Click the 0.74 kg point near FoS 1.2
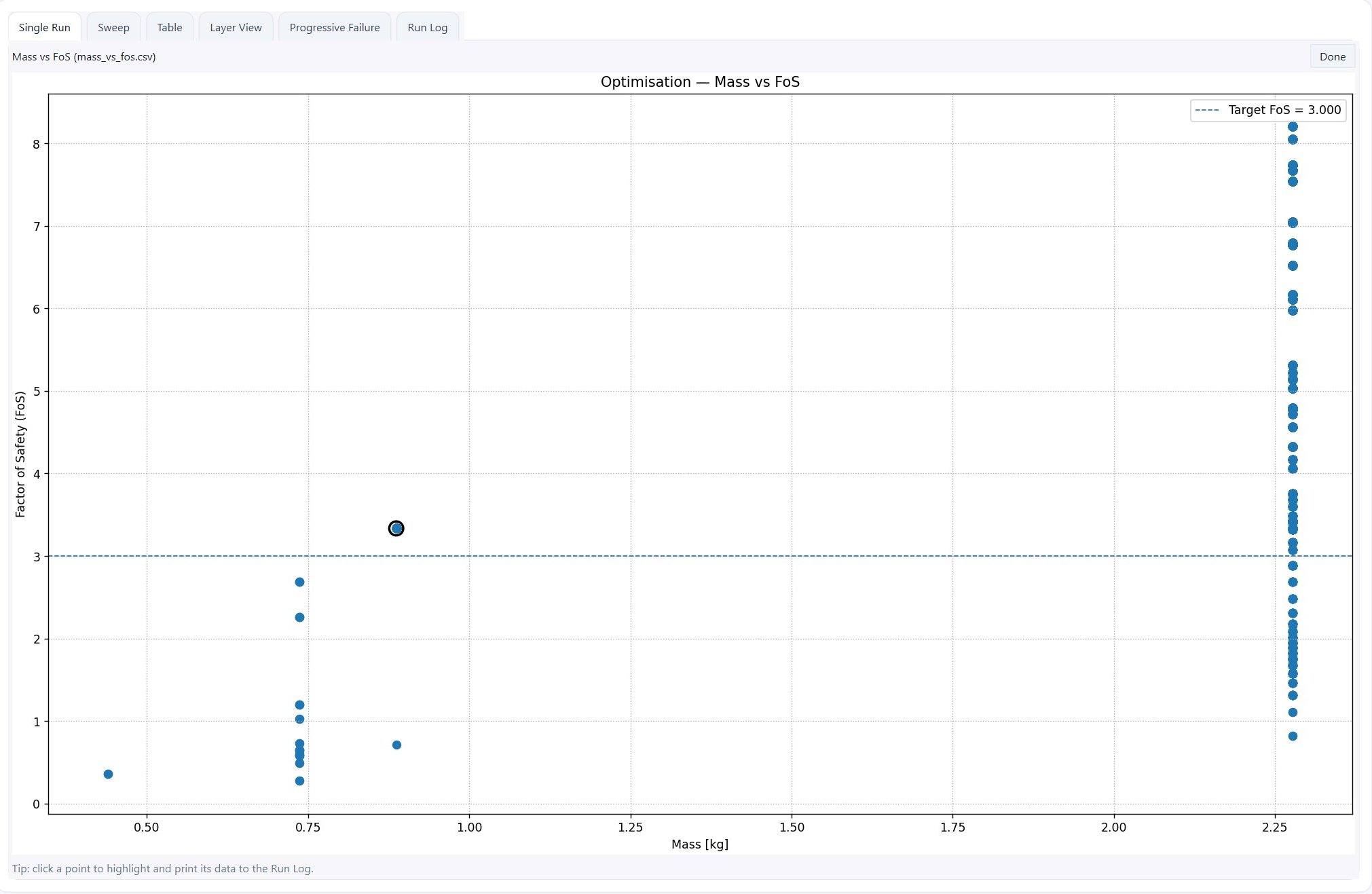This screenshot has width=1372, height=894. tap(299, 705)
